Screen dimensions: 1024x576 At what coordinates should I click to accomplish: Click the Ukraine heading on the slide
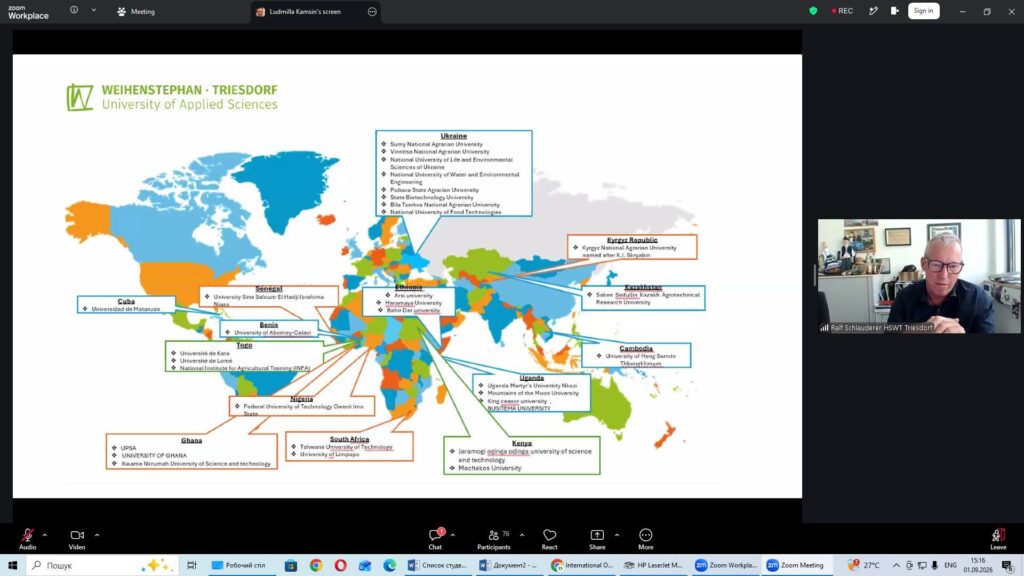pyautogui.click(x=453, y=136)
